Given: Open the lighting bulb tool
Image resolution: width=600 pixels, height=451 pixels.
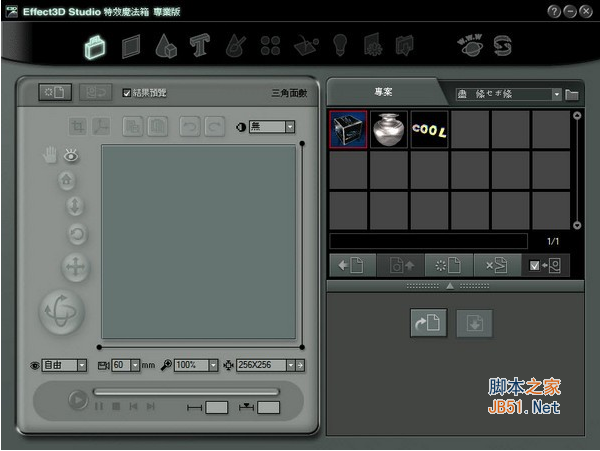Looking at the screenshot, I should coord(340,45).
